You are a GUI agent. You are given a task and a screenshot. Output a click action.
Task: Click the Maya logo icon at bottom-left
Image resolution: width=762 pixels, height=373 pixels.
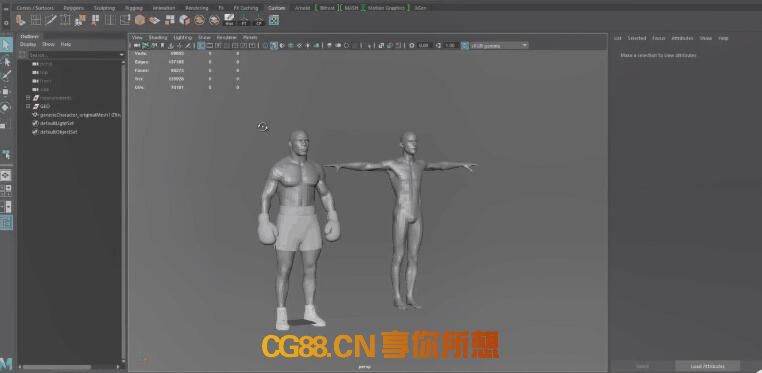click(6, 364)
